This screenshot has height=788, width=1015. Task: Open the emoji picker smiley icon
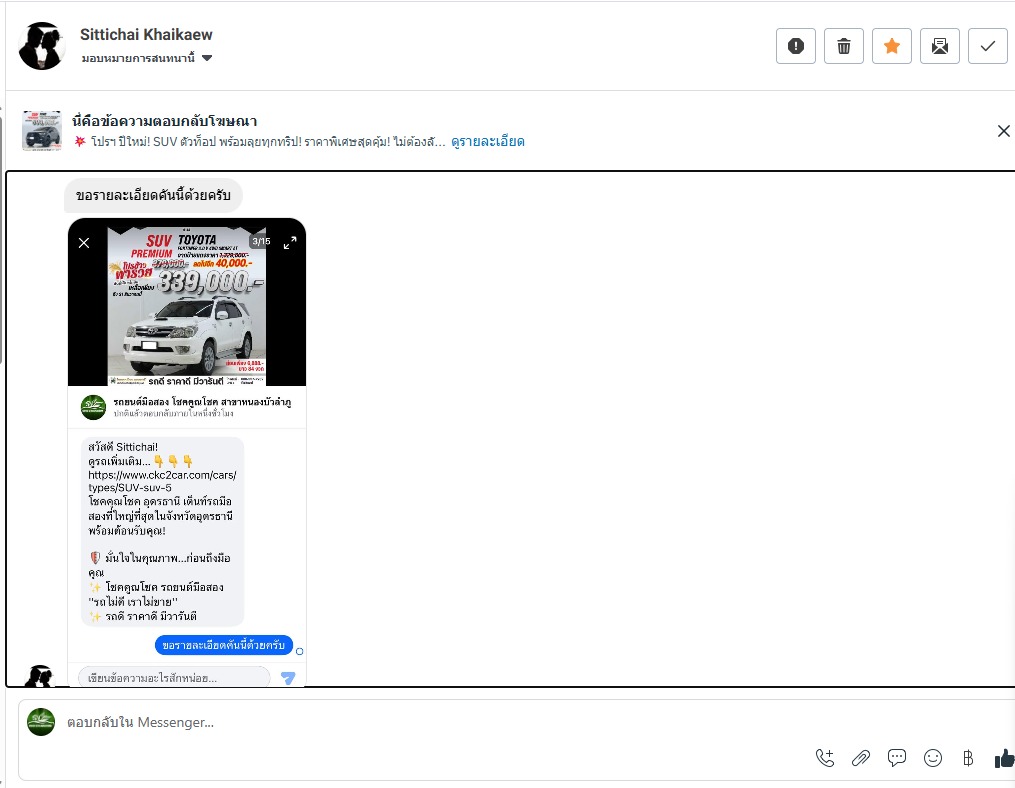click(933, 758)
